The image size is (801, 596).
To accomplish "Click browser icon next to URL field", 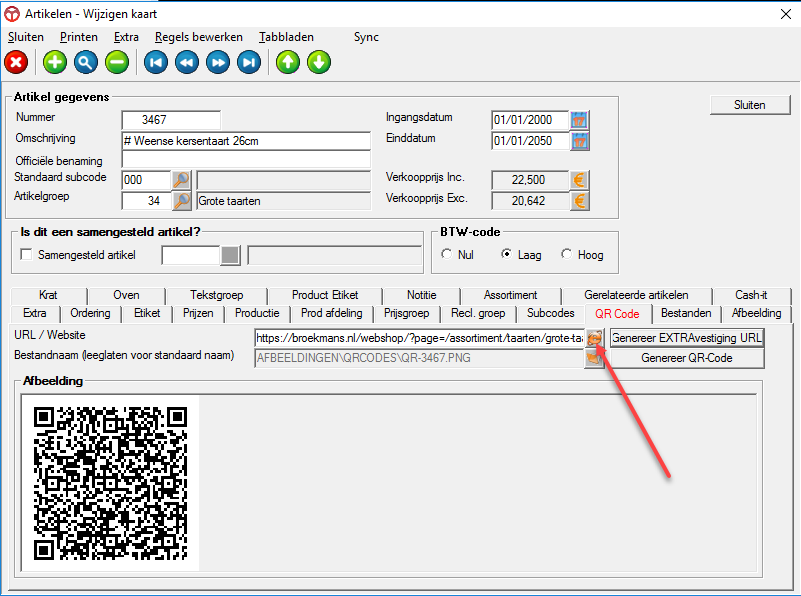I will 594,338.
